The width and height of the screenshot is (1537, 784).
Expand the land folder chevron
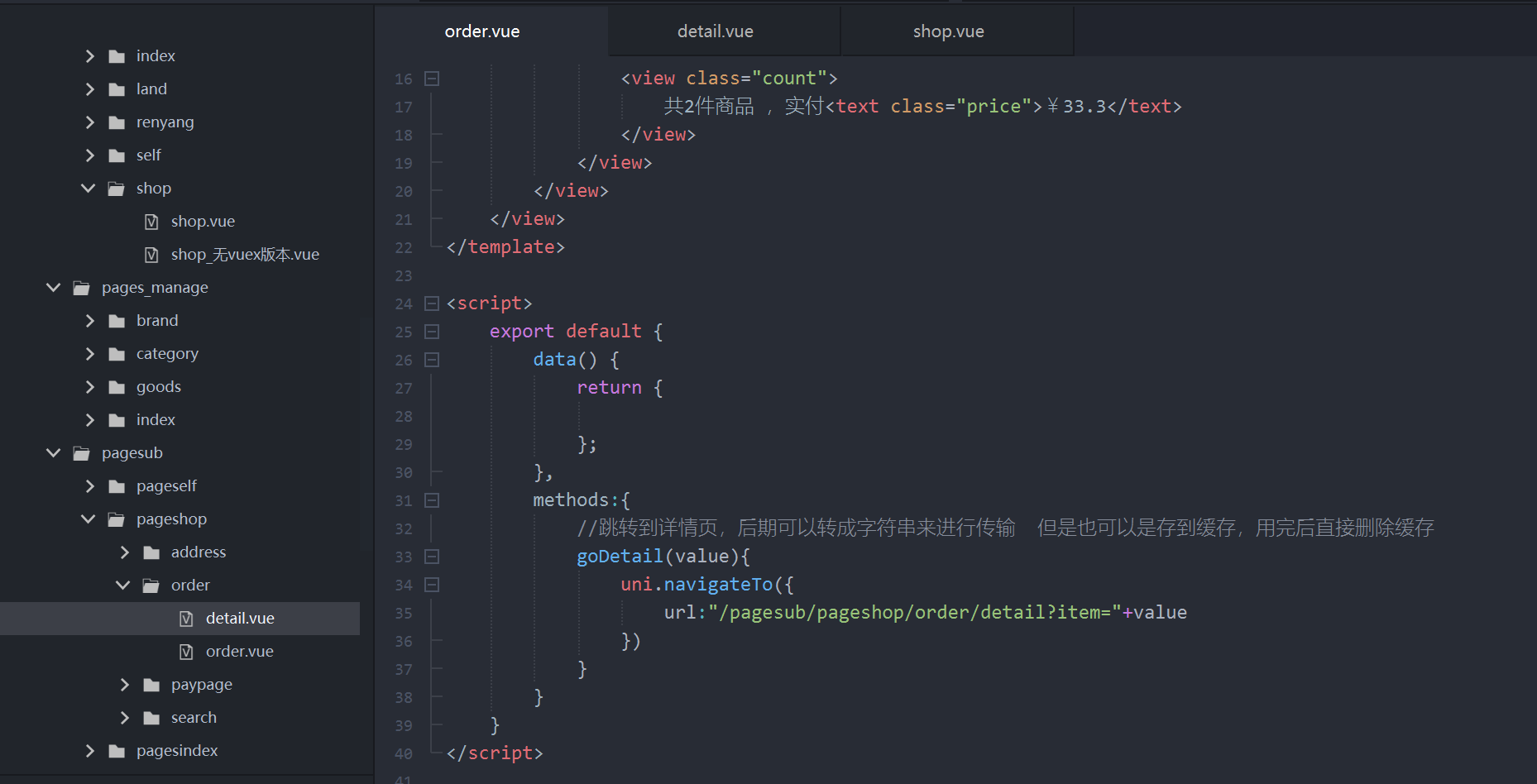coord(90,89)
